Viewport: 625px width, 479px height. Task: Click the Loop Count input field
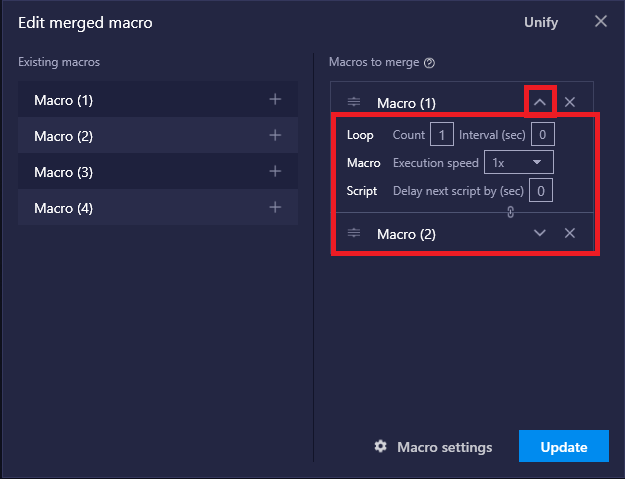point(442,134)
